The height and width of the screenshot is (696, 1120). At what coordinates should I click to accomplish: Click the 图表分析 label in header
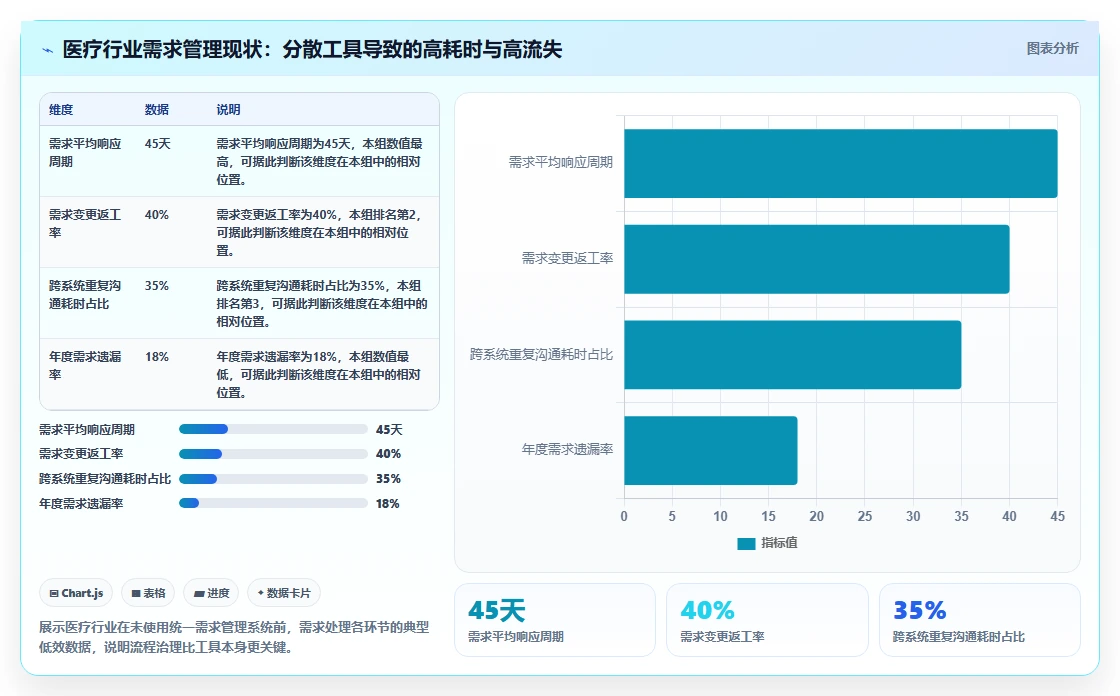click(1052, 49)
